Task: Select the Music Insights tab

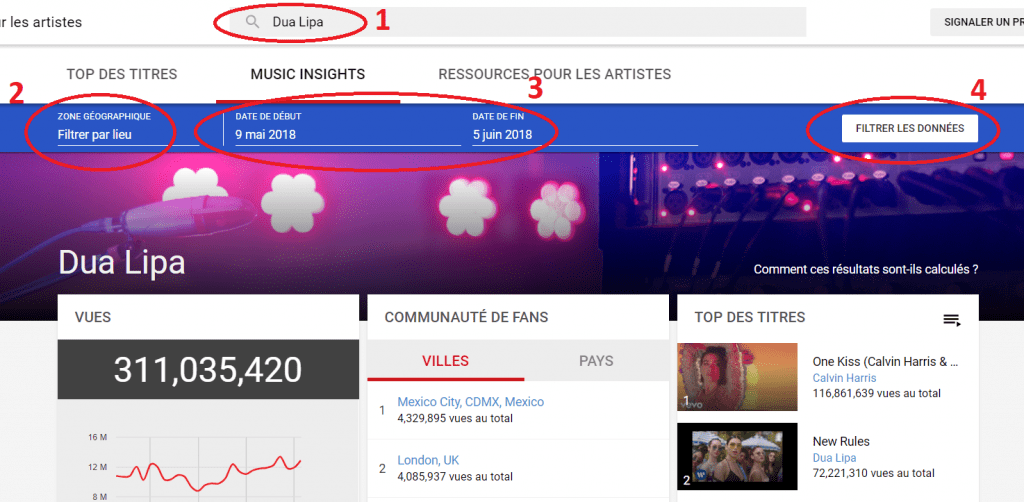Action: pos(308,74)
